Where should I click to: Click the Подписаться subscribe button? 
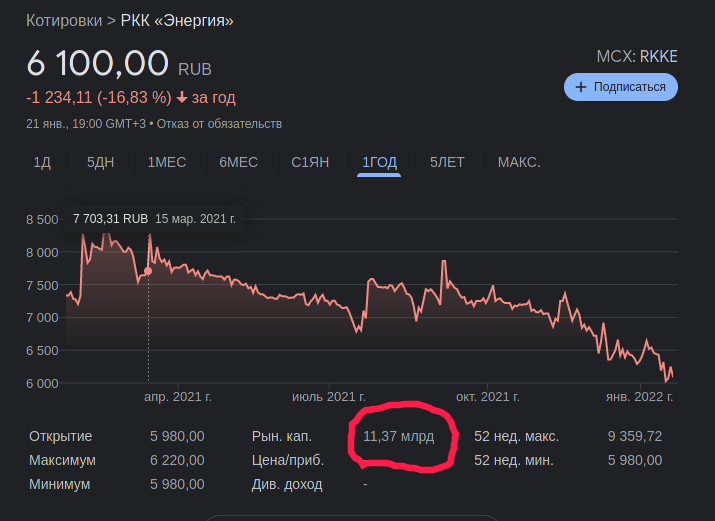pyautogui.click(x=621, y=87)
